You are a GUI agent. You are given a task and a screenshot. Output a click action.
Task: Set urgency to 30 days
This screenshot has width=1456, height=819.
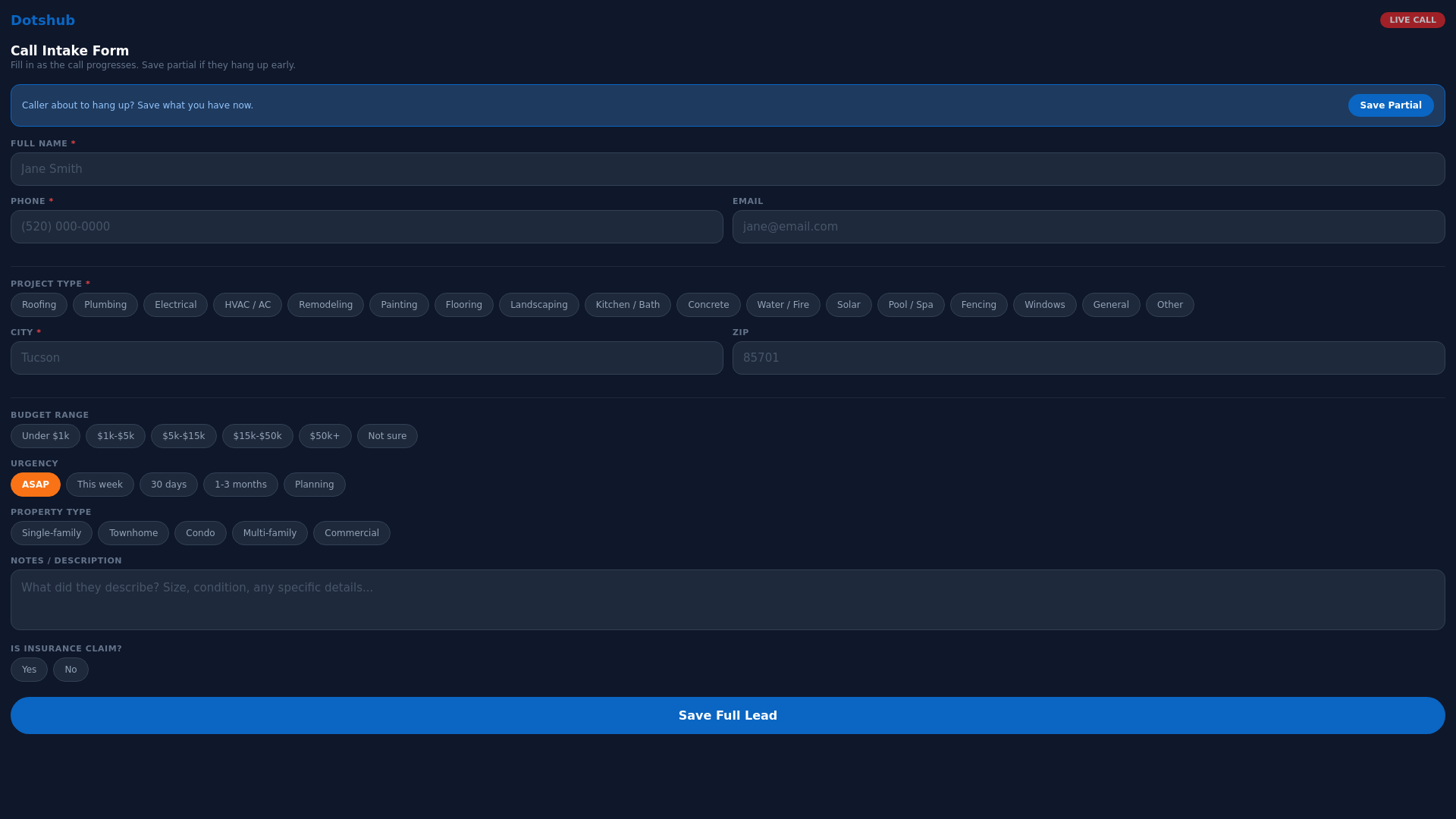coord(168,485)
